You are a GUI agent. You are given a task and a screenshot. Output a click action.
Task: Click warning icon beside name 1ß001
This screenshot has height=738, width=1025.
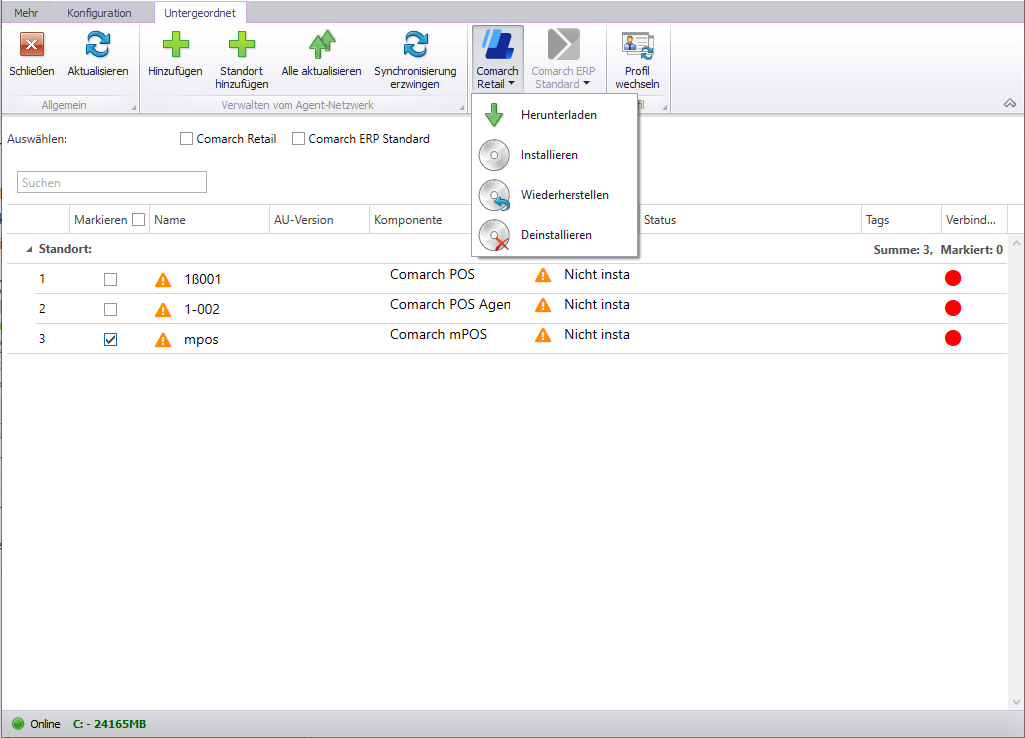[163, 280]
